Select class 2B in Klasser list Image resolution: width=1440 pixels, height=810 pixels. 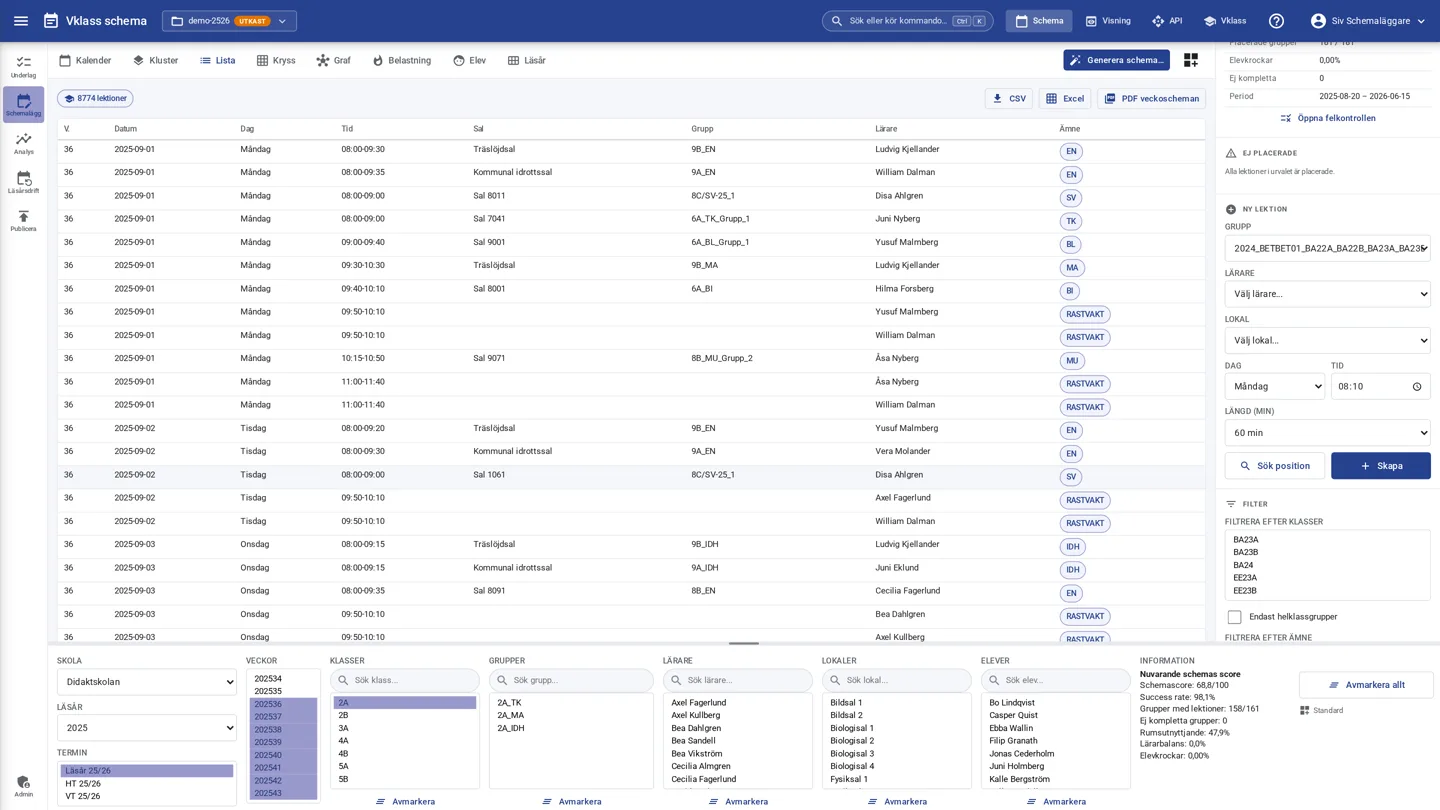[x=405, y=716]
